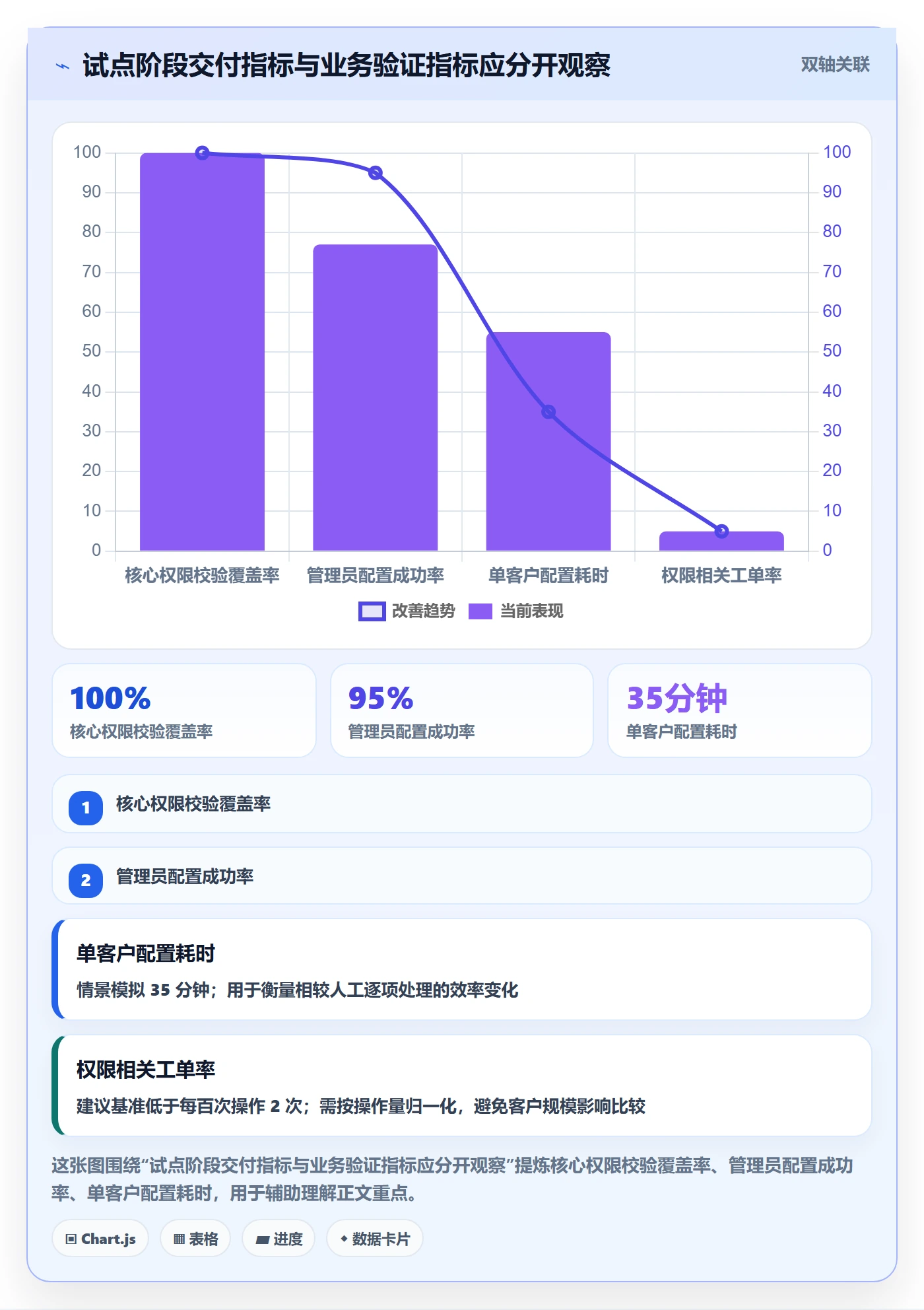Select the 100% data card
The image size is (924, 1310).
(x=184, y=710)
